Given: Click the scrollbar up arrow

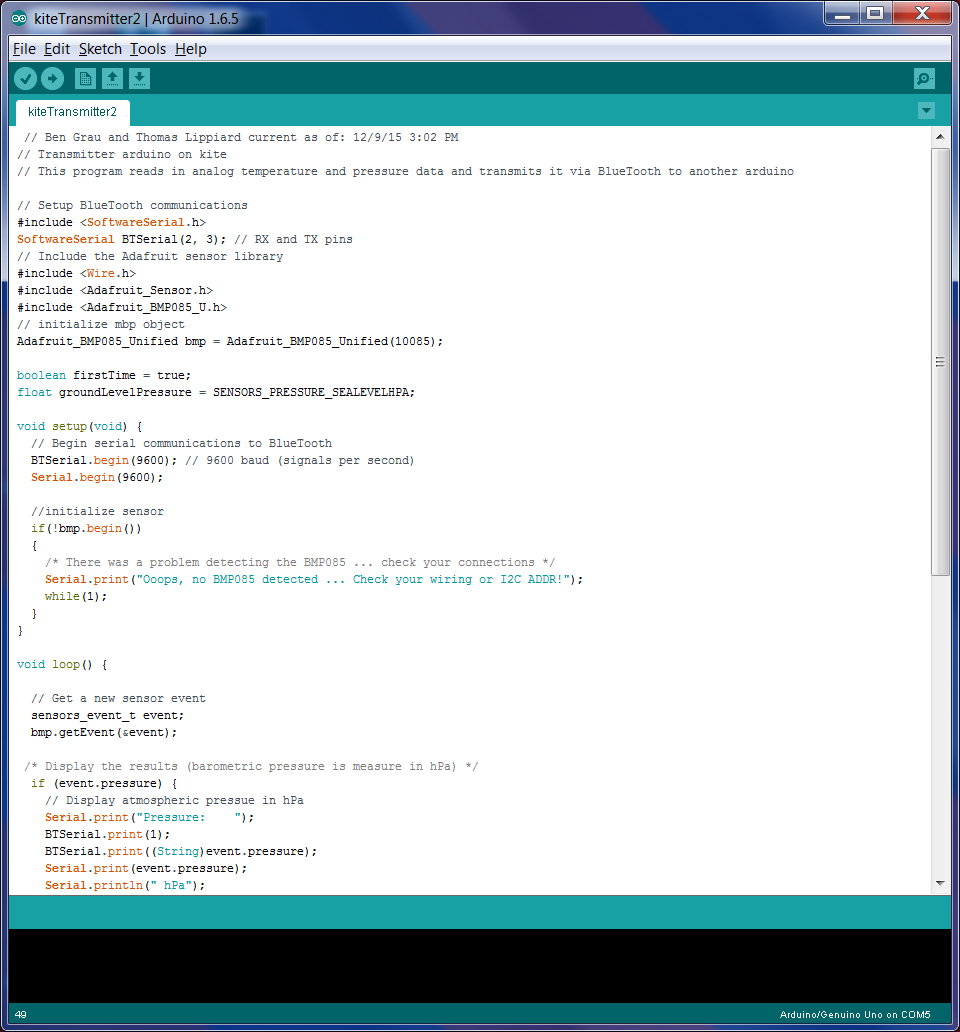Looking at the screenshot, I should [x=940, y=137].
